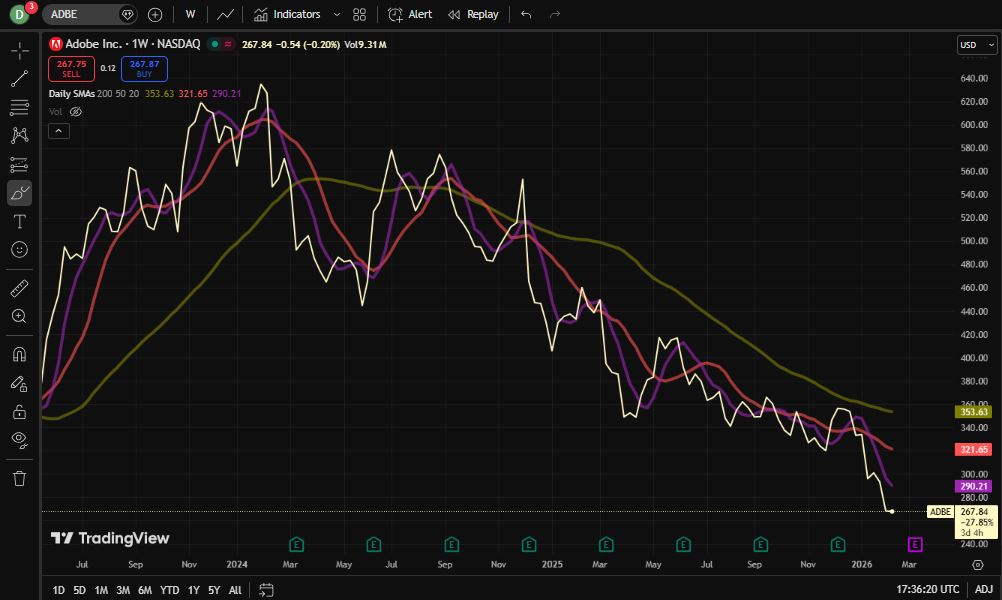This screenshot has width=1002, height=600.
Task: Click the trash icon to remove drawings
Action: [x=19, y=479]
